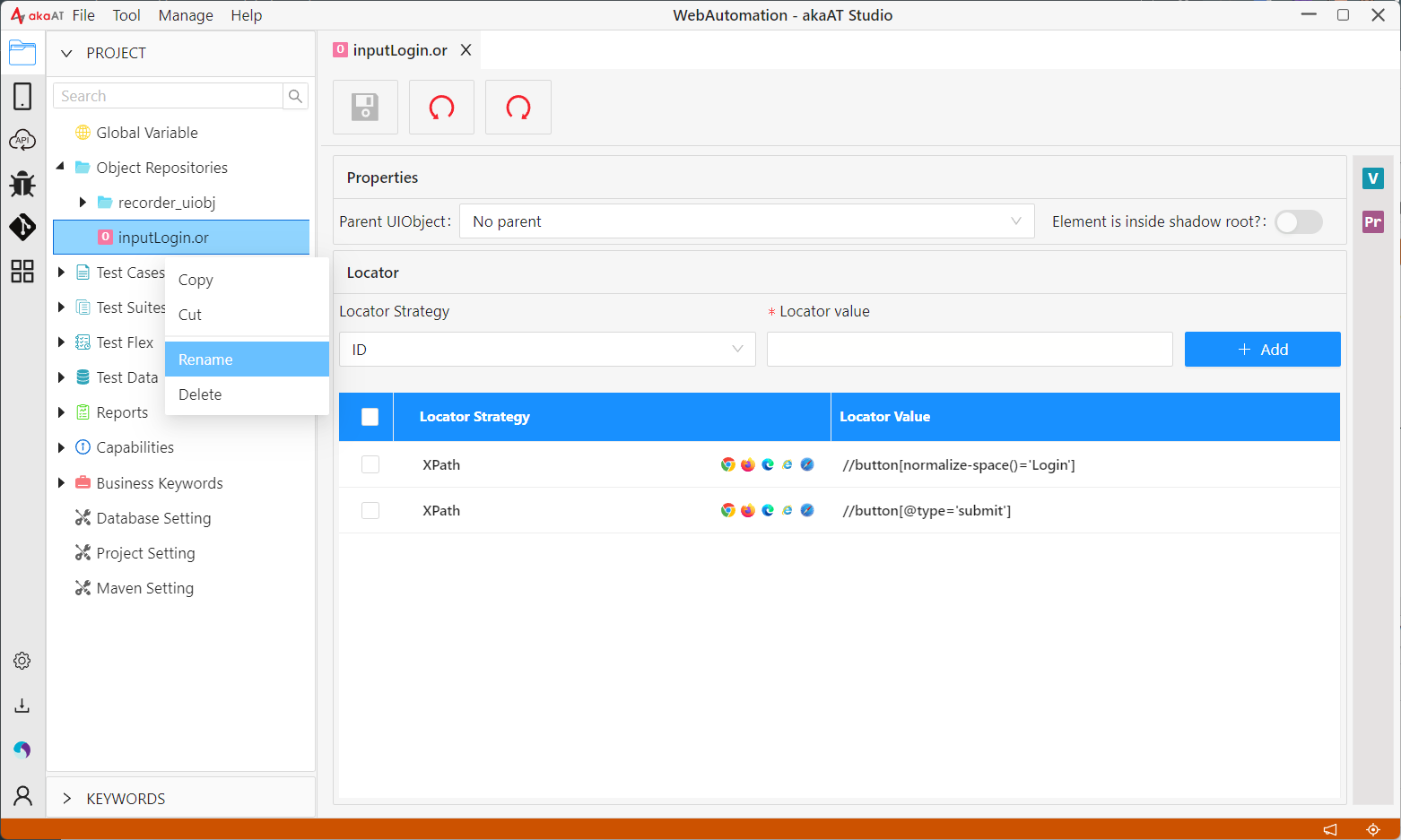Open Maven Setting in tree
1401x840 pixels.
145,588
